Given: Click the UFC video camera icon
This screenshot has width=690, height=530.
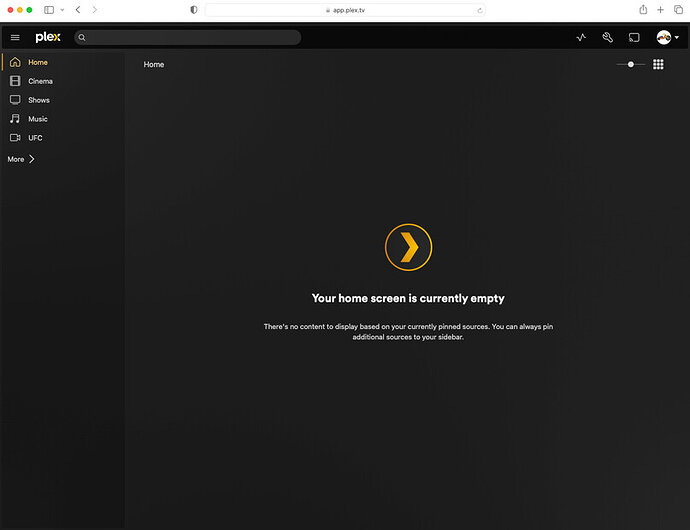Looking at the screenshot, I should (x=15, y=138).
